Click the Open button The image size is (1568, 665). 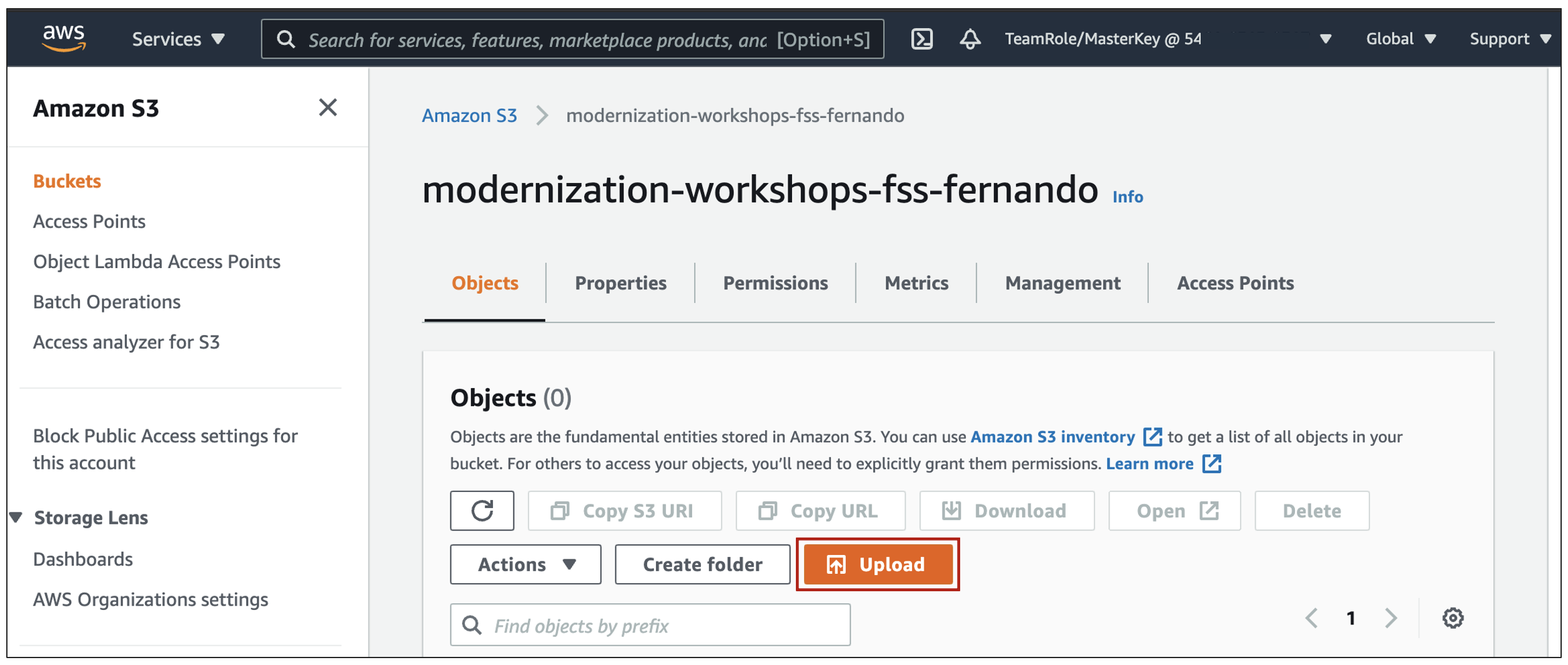[1174, 511]
